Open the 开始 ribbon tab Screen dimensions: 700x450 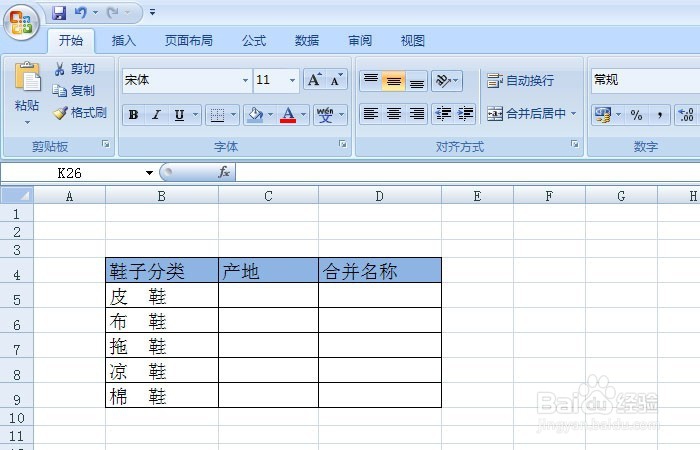coord(71,41)
